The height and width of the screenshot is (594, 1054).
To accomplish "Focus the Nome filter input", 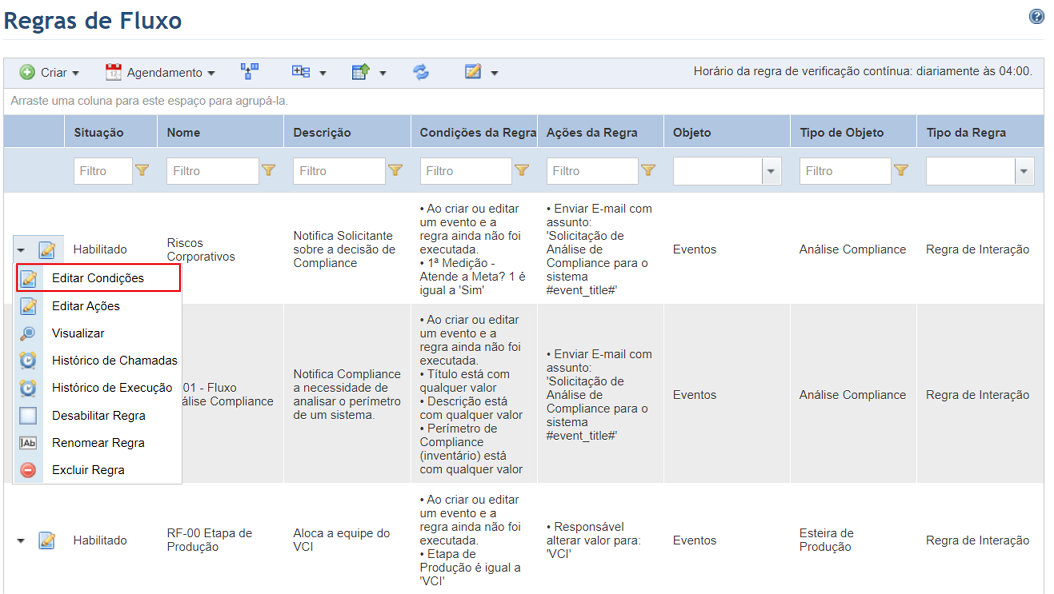I will pos(212,171).
